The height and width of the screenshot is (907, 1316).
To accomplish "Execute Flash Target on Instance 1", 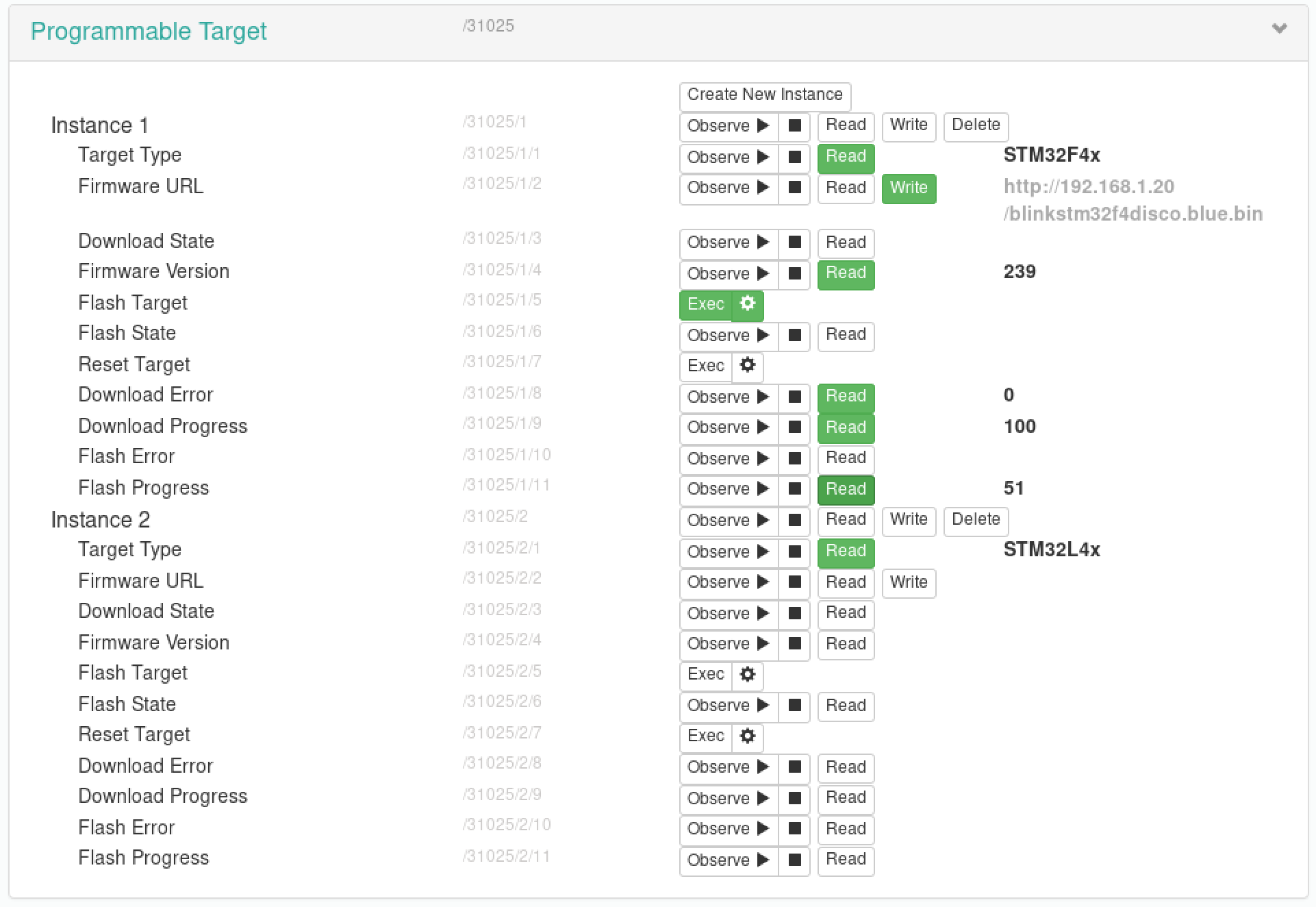I will [x=705, y=304].
